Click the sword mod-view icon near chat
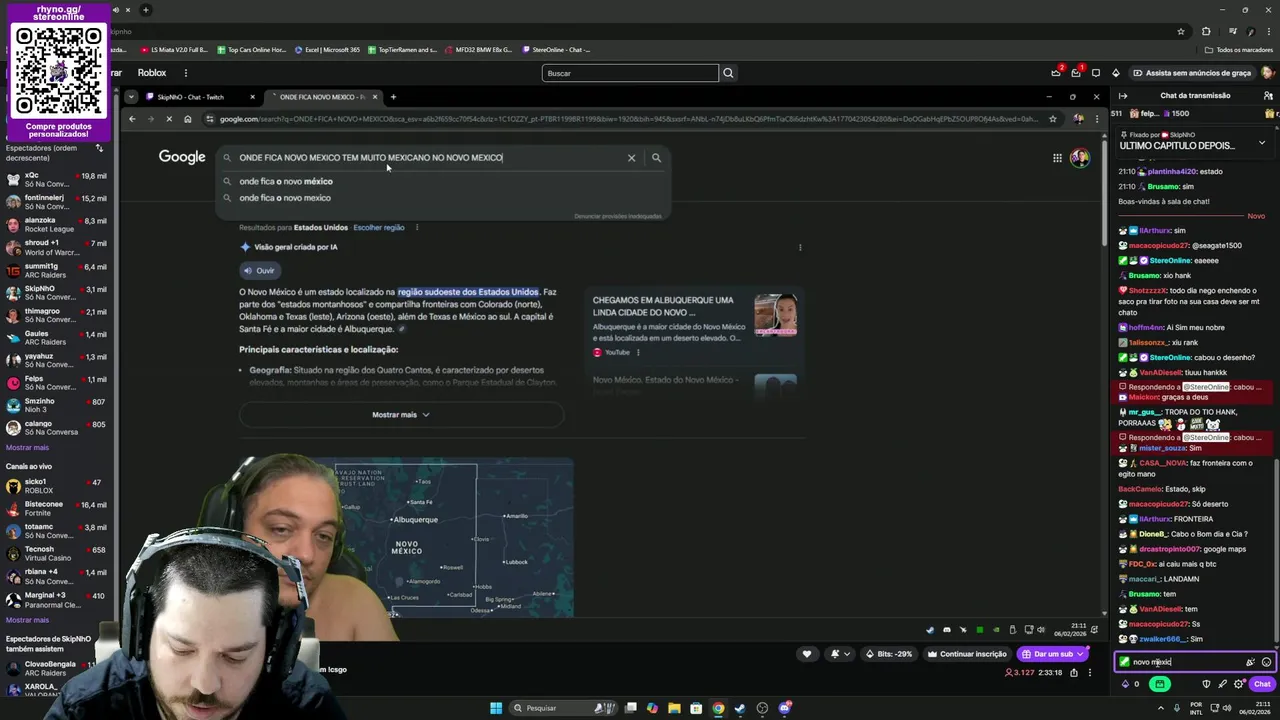 click(1222, 684)
